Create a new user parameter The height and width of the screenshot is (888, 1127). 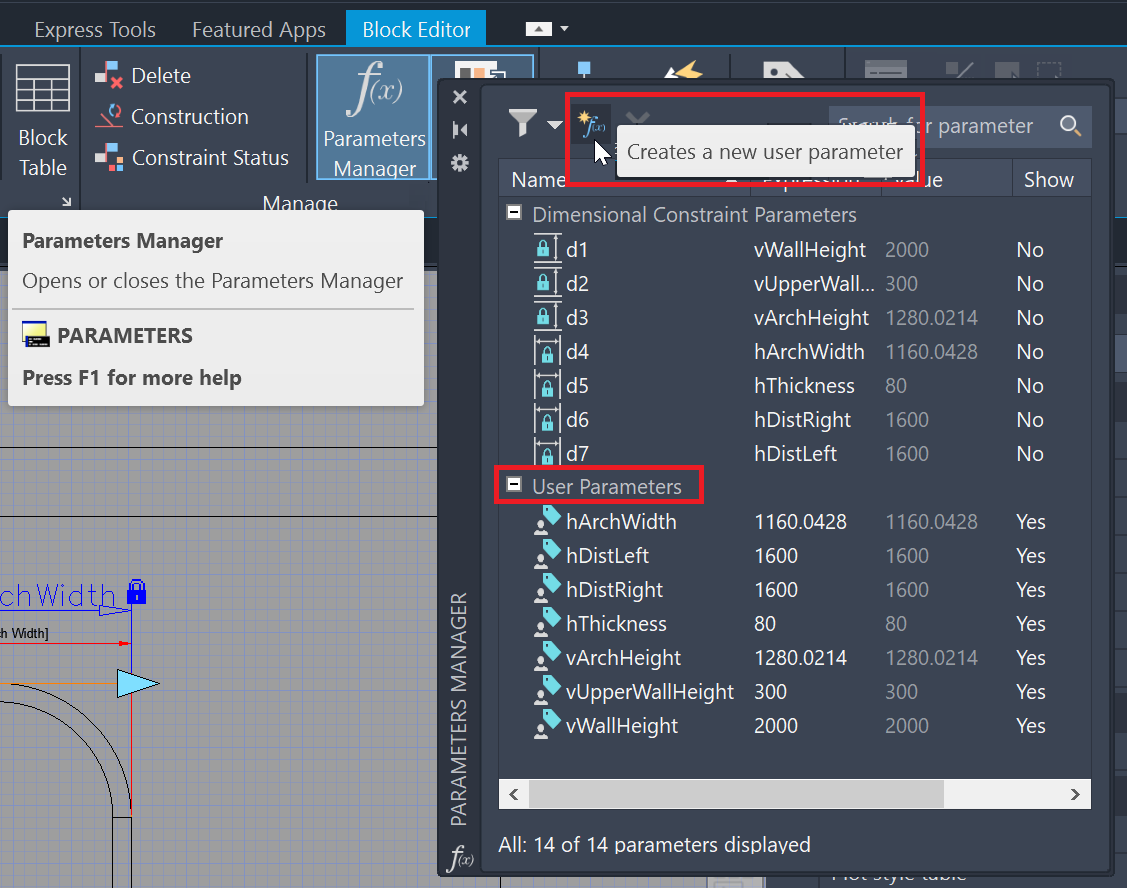click(x=592, y=124)
